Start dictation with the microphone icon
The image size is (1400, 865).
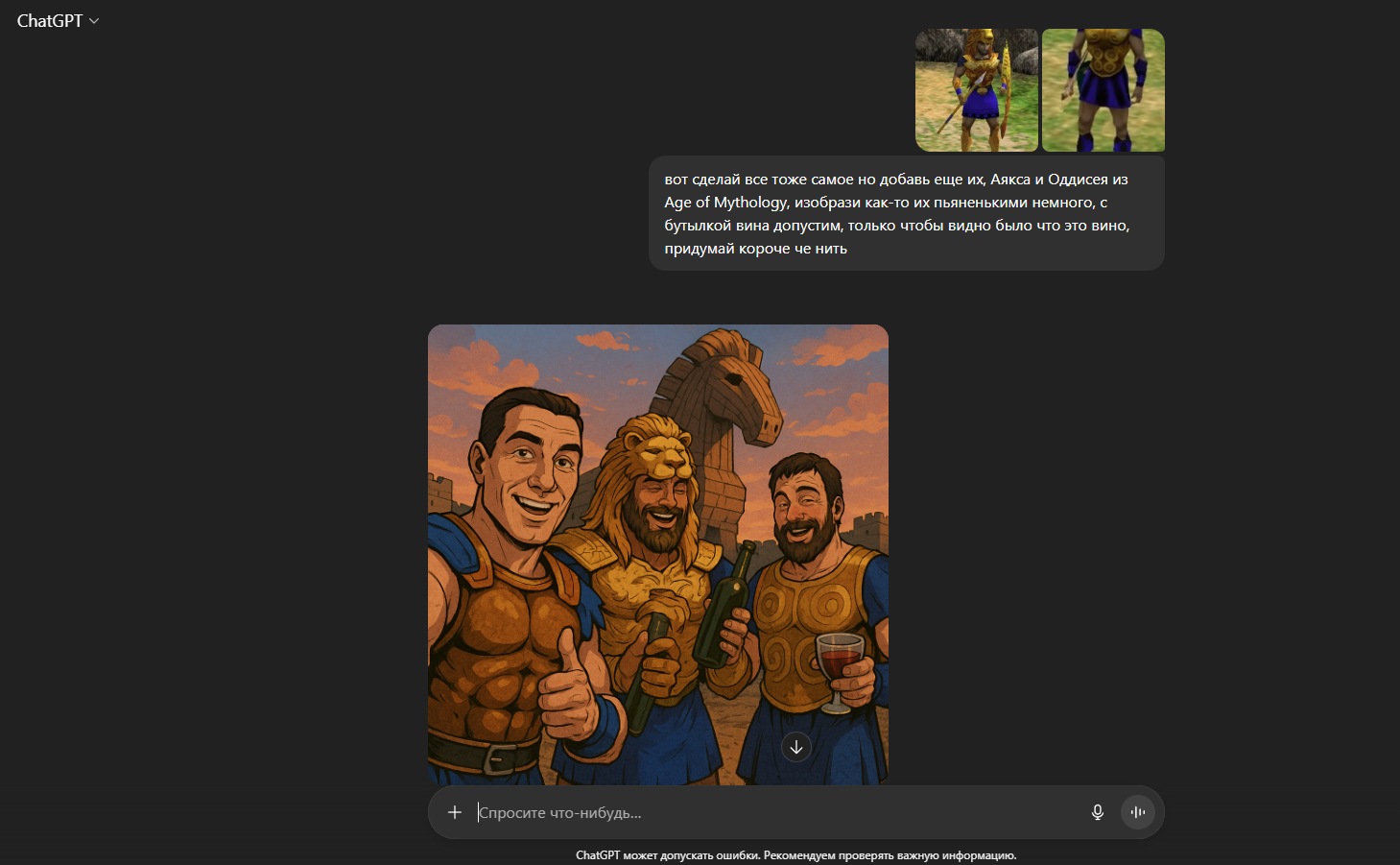(1098, 812)
